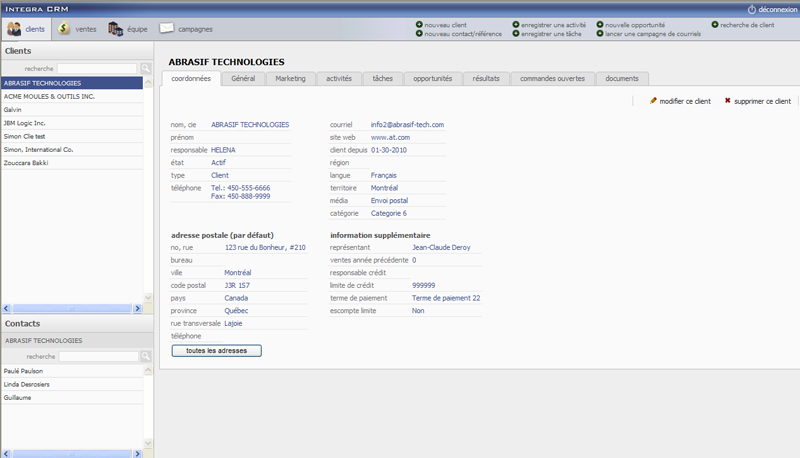This screenshot has height=458, width=800.
Task: Click plus icon beside nouvelle opportunité
Action: 599,24
